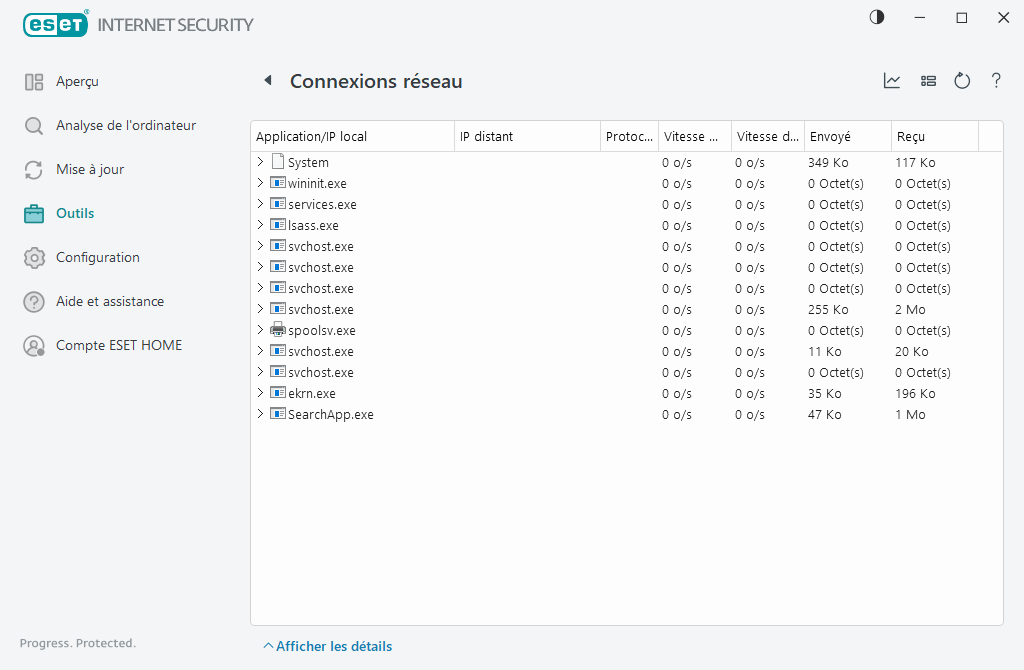Expand the ekrn.exe connections

(x=261, y=393)
